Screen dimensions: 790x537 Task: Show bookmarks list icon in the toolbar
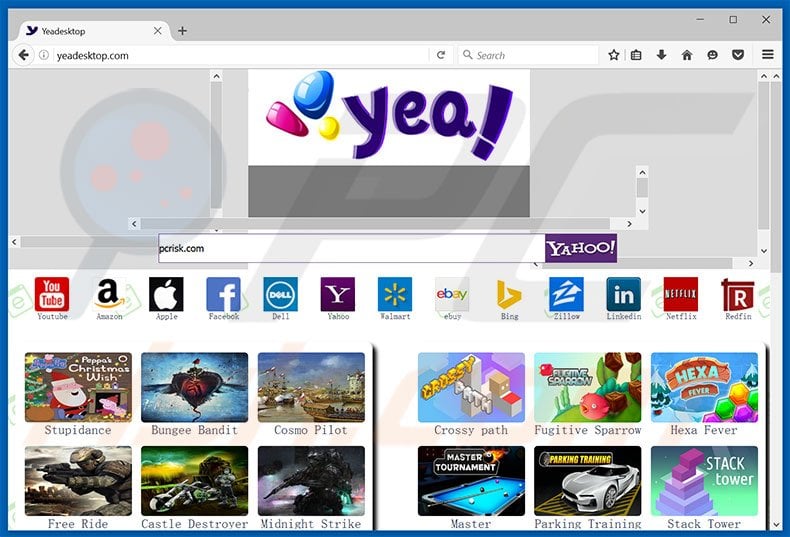point(636,55)
